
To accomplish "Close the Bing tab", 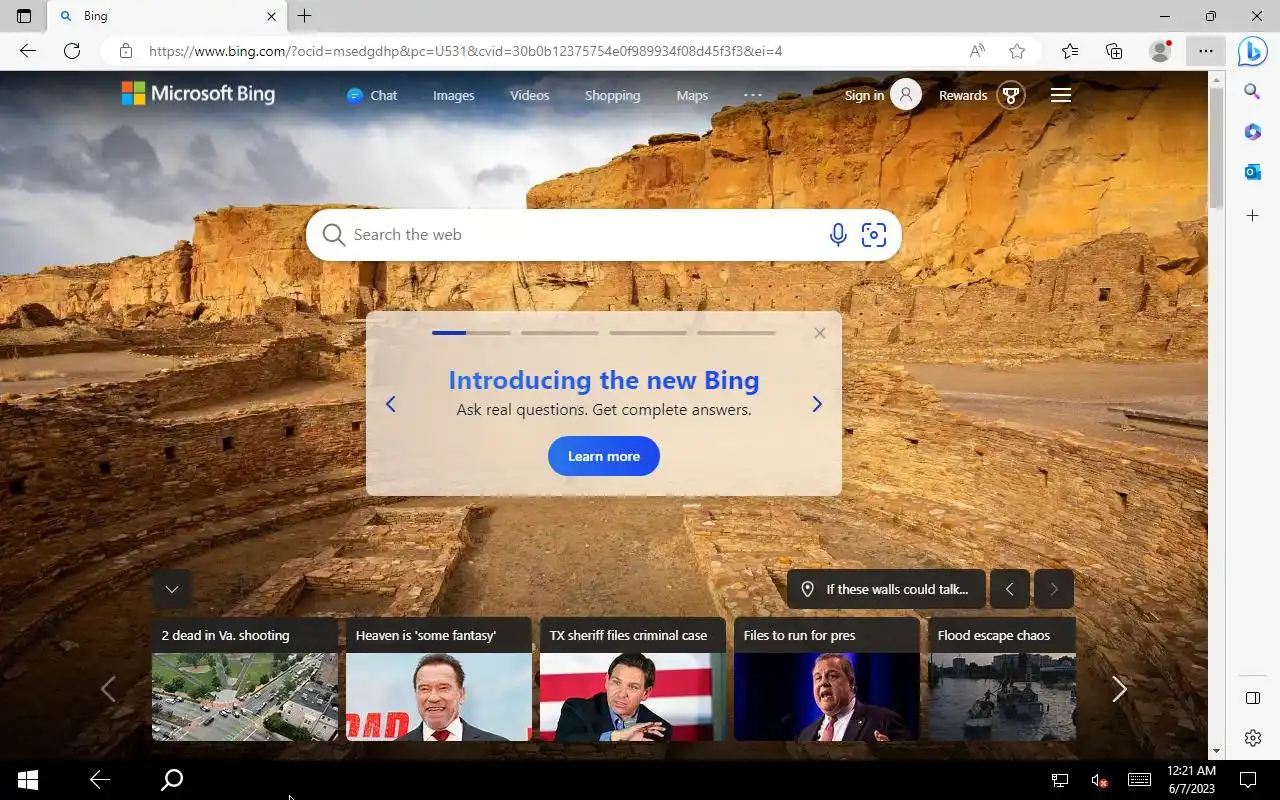I will pyautogui.click(x=272, y=16).
